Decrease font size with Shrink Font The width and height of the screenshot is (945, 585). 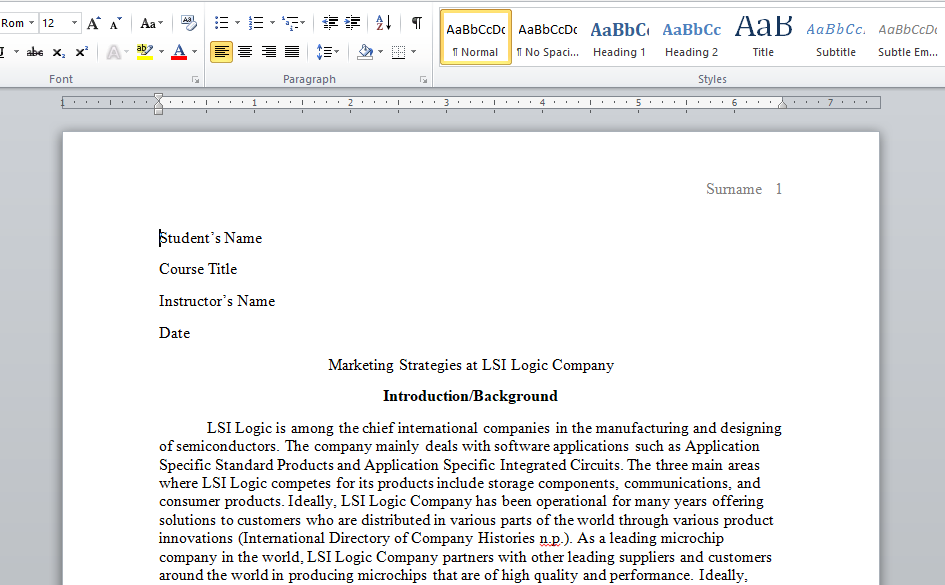pyautogui.click(x=116, y=23)
